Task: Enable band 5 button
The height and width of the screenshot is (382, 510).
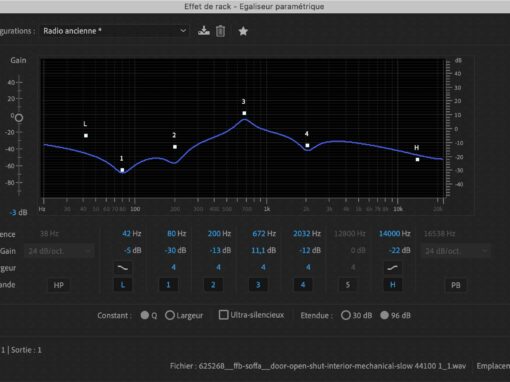Action: [x=348, y=285]
